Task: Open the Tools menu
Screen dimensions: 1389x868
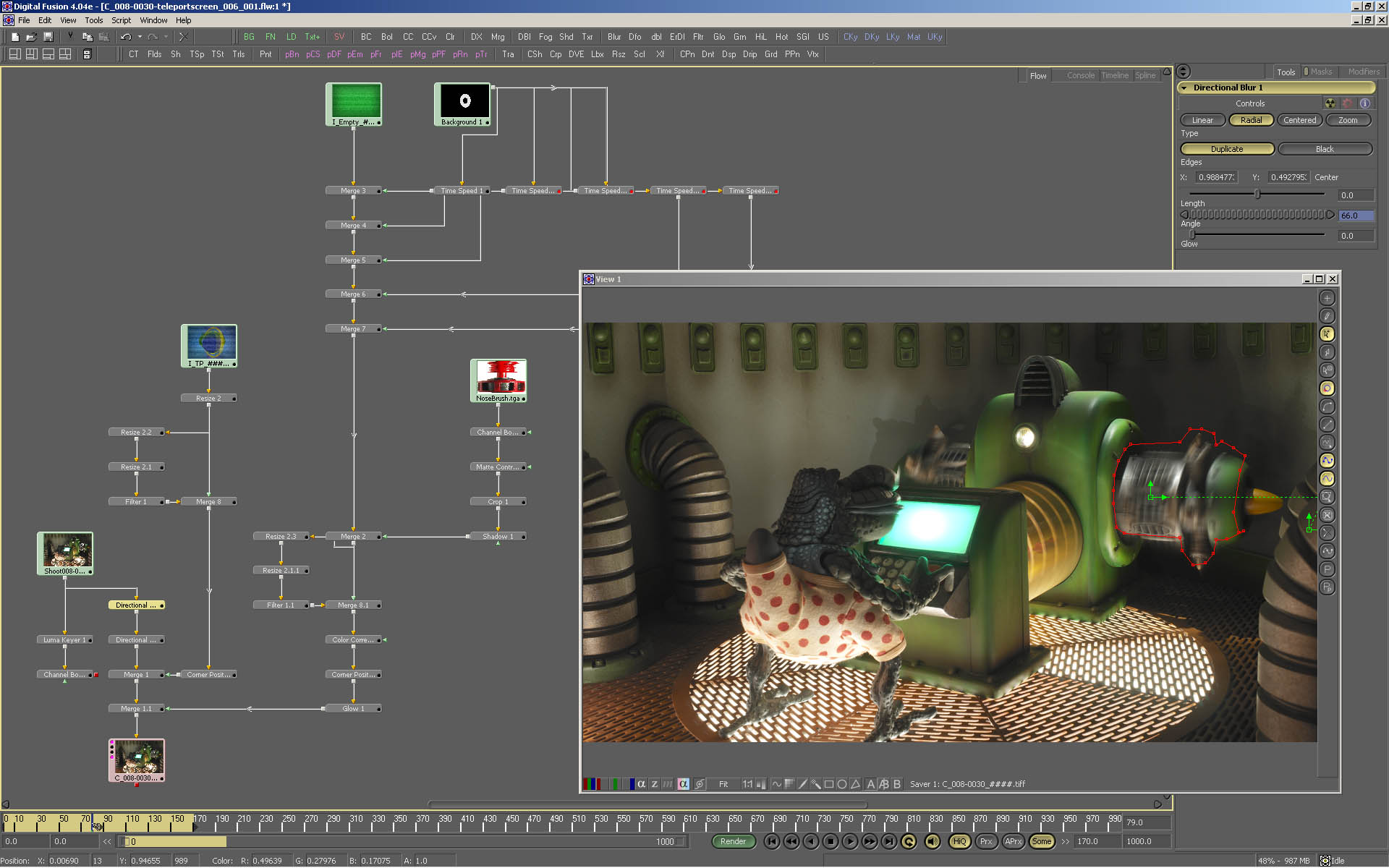Action: pos(94,20)
